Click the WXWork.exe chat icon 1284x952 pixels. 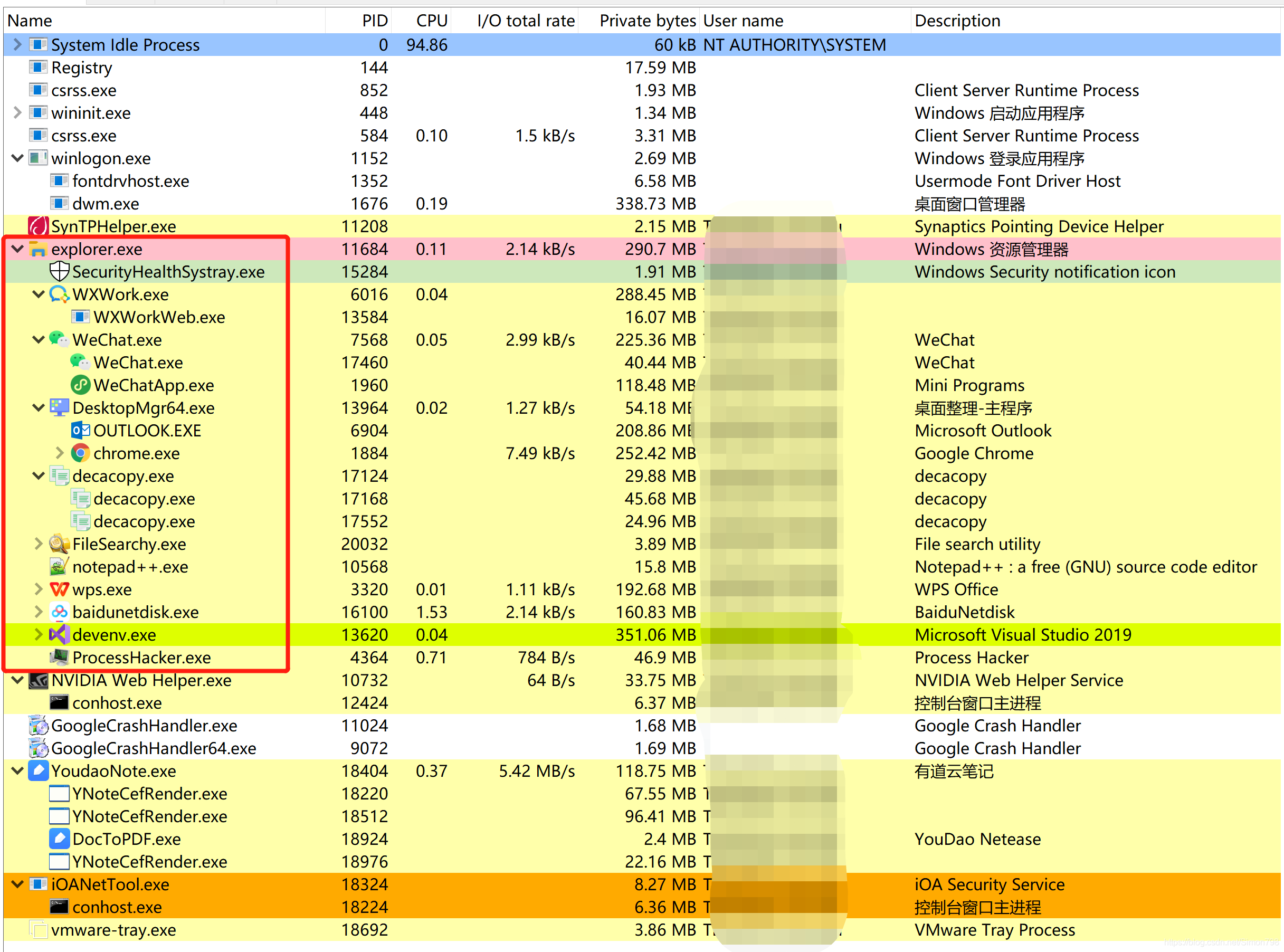59,294
